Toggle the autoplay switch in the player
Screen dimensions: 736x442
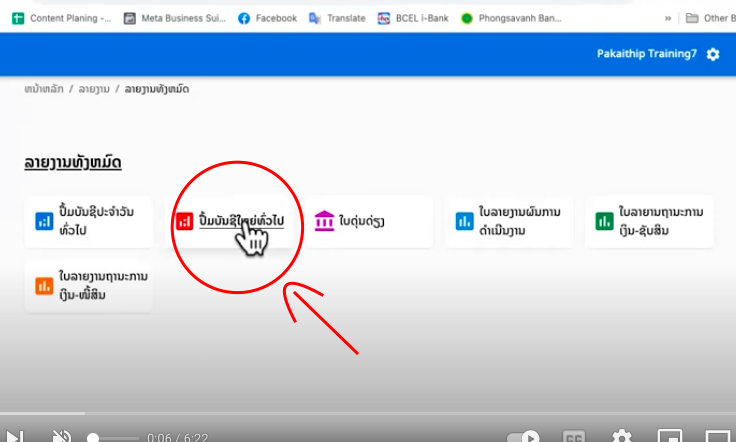coord(523,437)
